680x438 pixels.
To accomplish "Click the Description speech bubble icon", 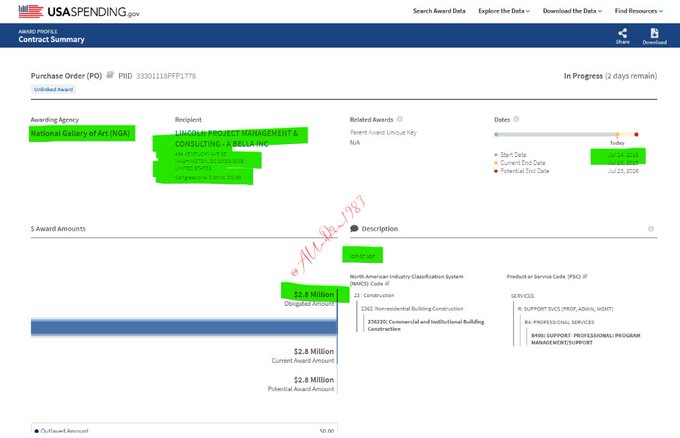I will click(x=354, y=229).
